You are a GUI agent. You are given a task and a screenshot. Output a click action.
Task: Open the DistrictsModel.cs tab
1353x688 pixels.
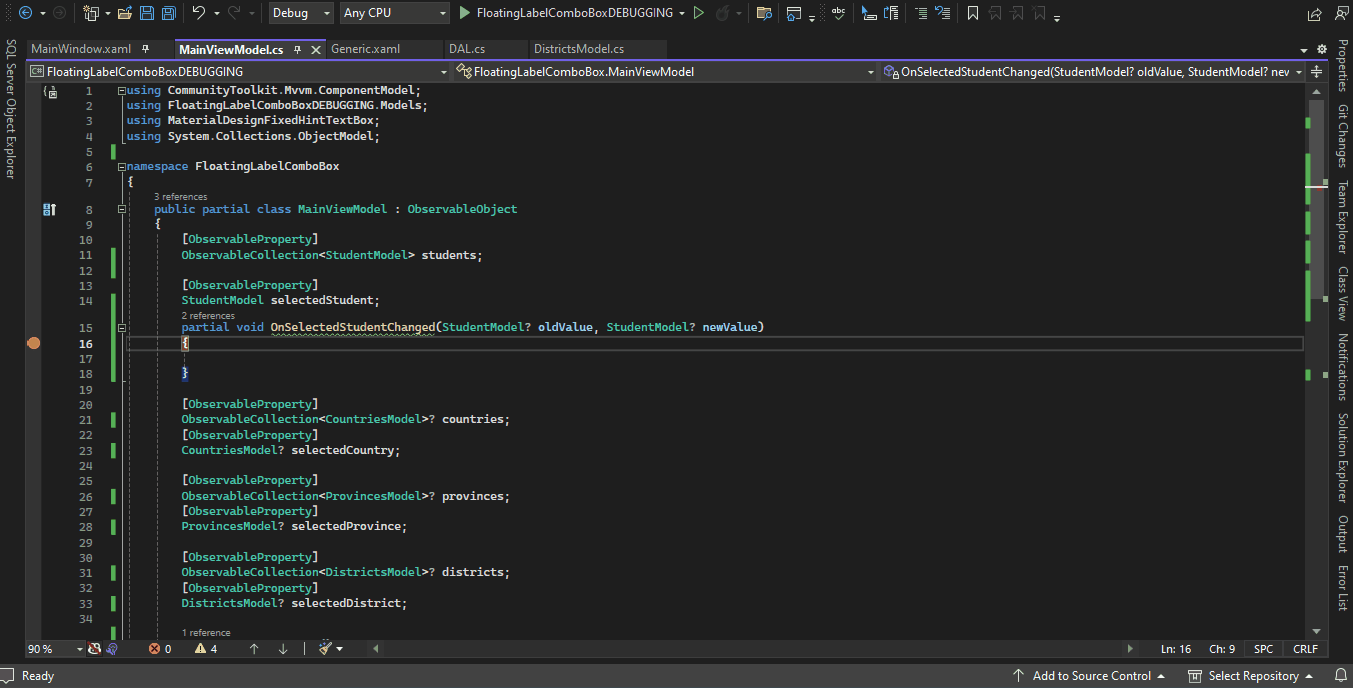[578, 49]
